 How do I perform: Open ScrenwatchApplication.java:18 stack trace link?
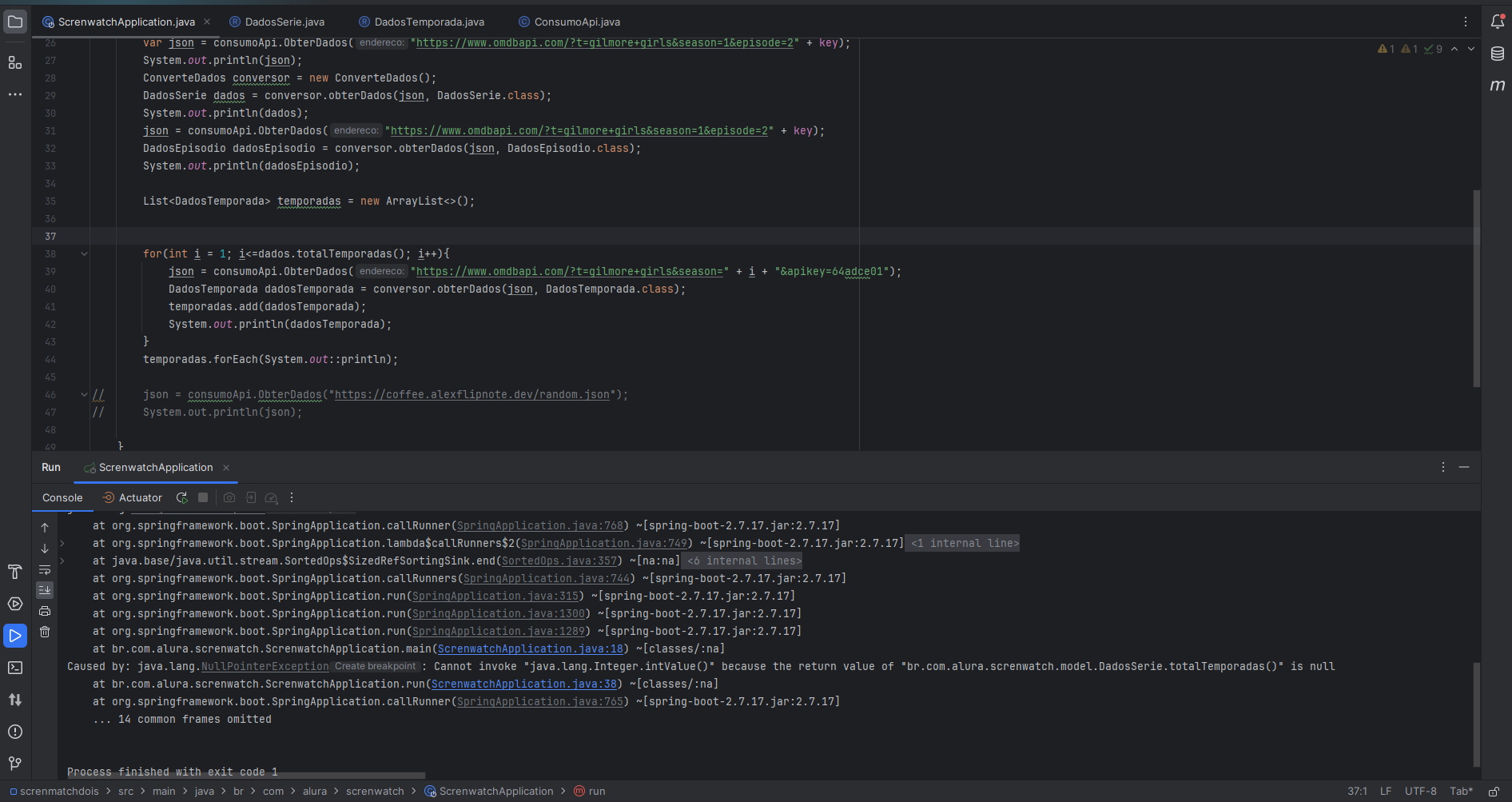(x=531, y=649)
